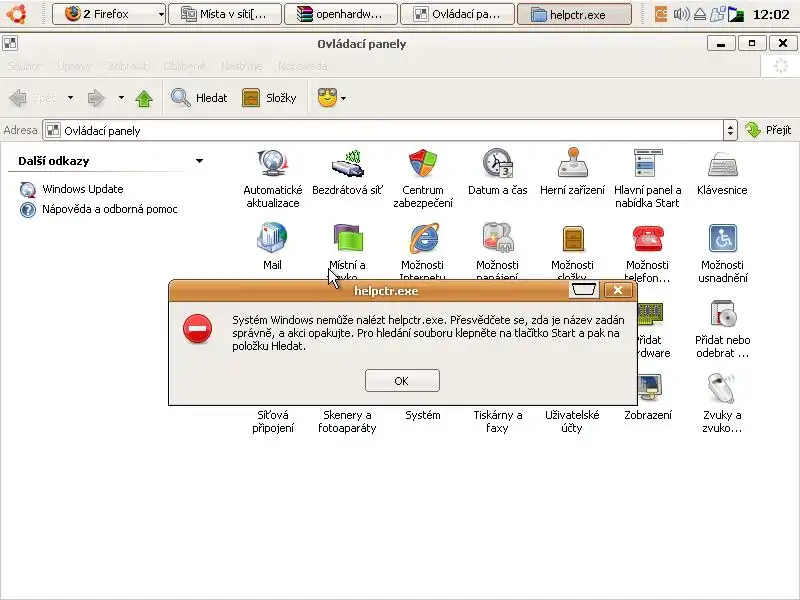Open the Bezdrátová síť icon
This screenshot has width=800, height=600.
click(x=347, y=171)
